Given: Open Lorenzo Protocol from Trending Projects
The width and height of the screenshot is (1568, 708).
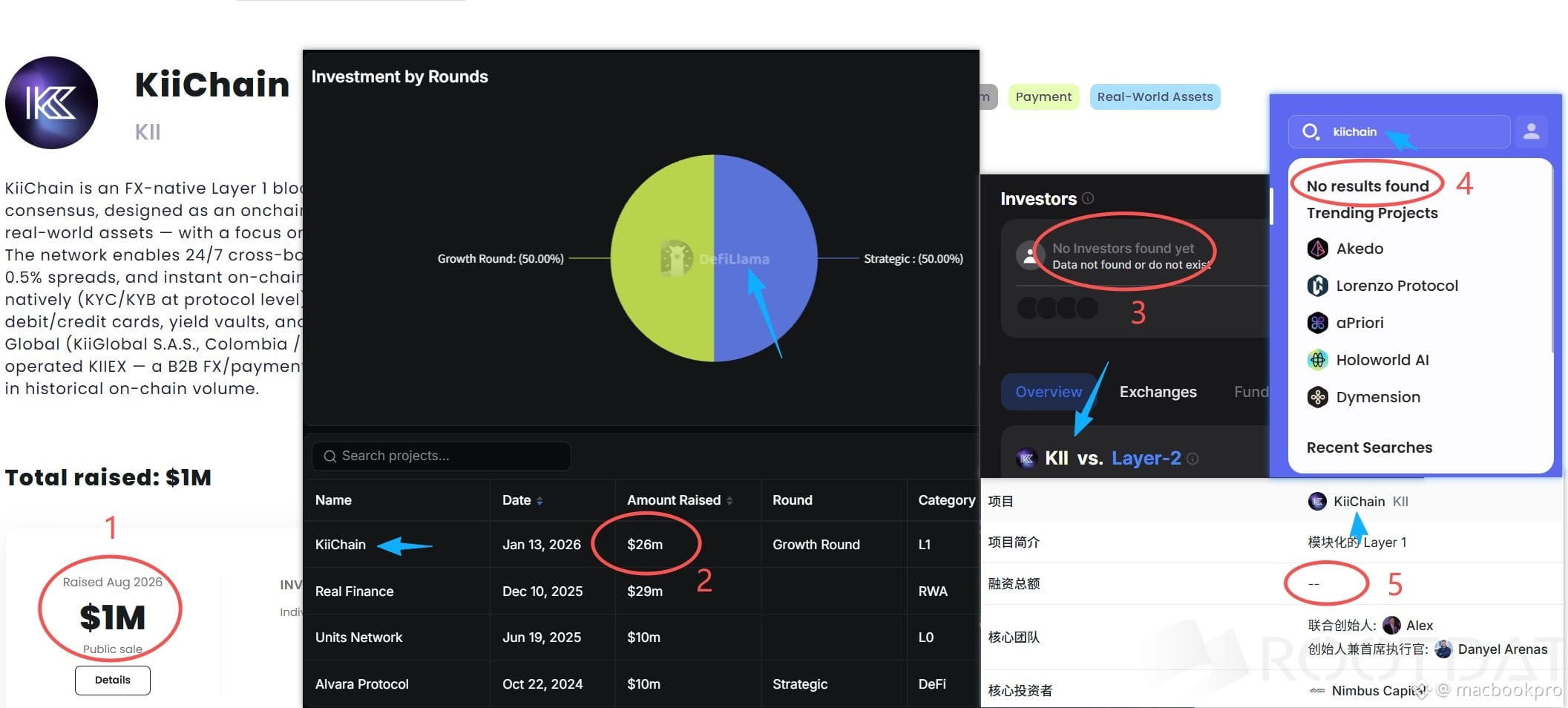Looking at the screenshot, I should tap(1397, 286).
